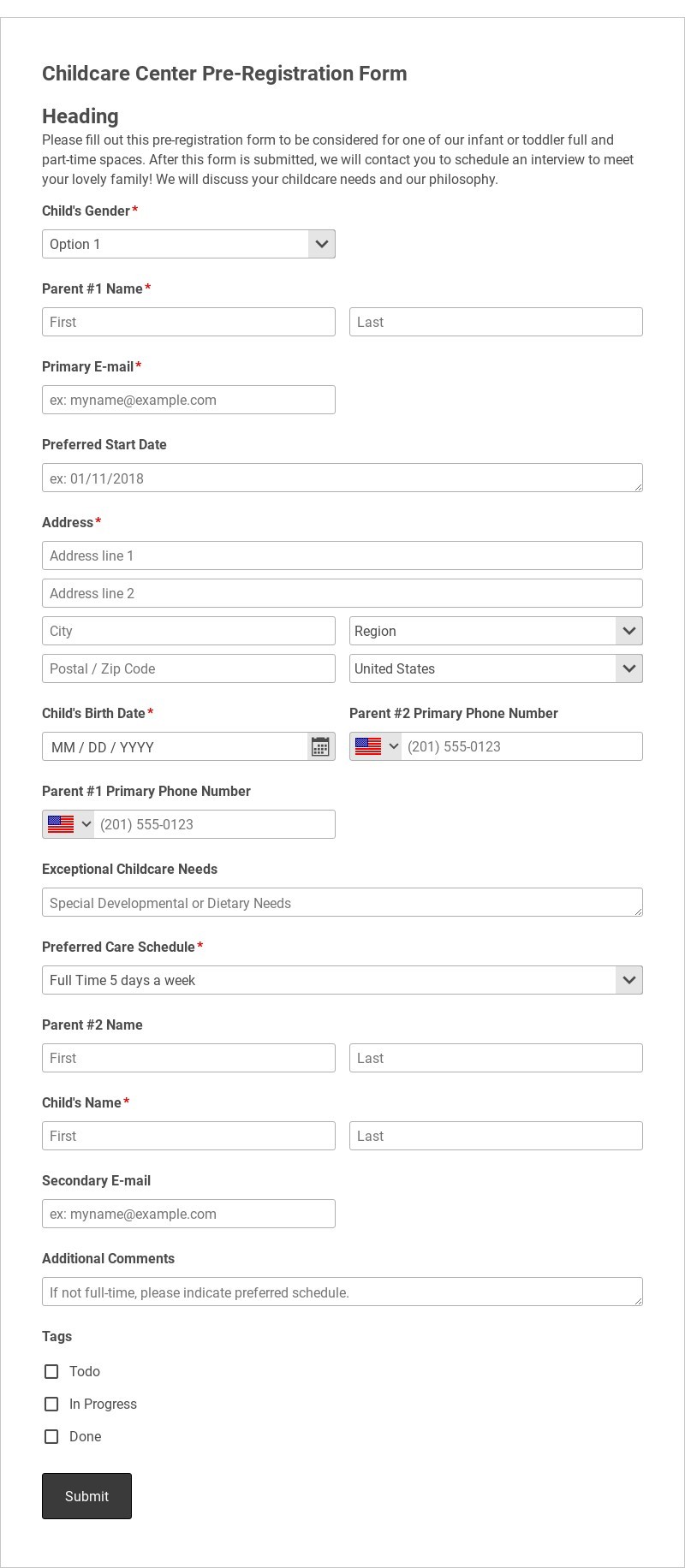The image size is (685, 1568).
Task: Click the Exceptional Childcare Needs textarea
Action: click(x=342, y=902)
